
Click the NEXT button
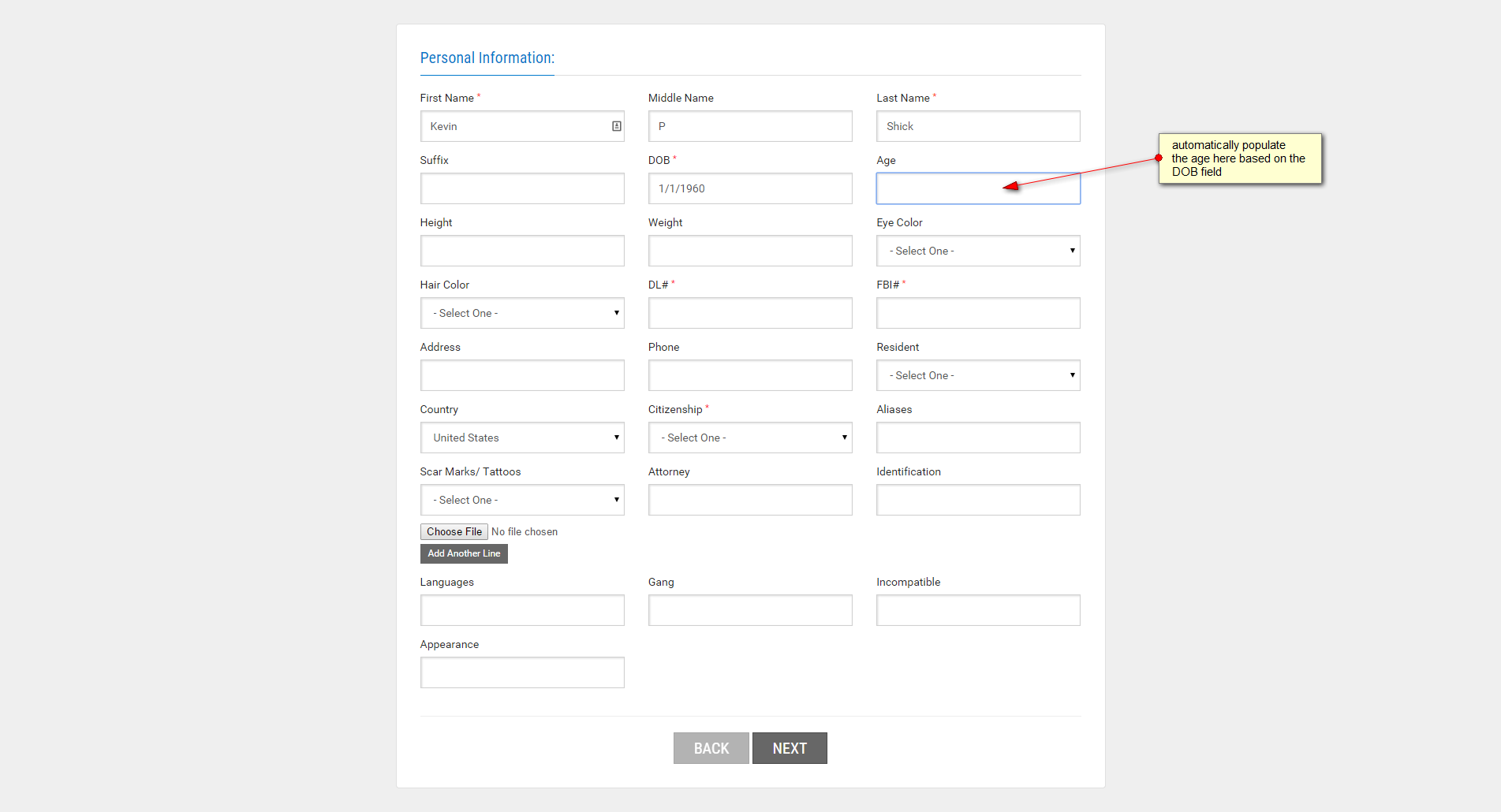point(790,748)
